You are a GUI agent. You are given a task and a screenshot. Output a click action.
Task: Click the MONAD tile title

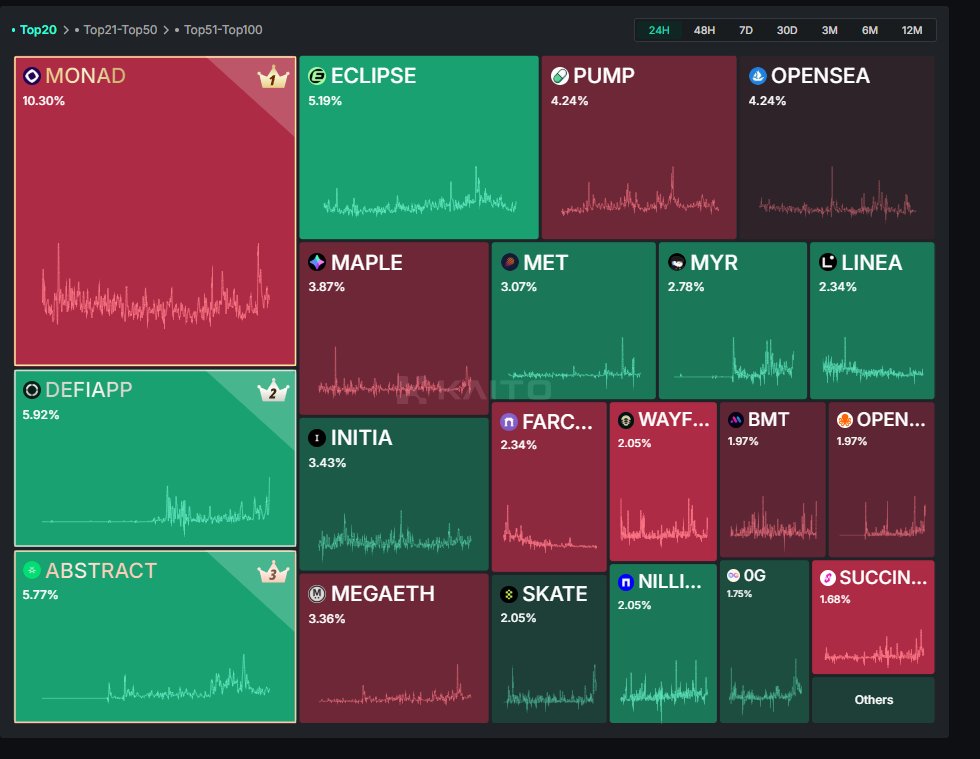(86, 76)
